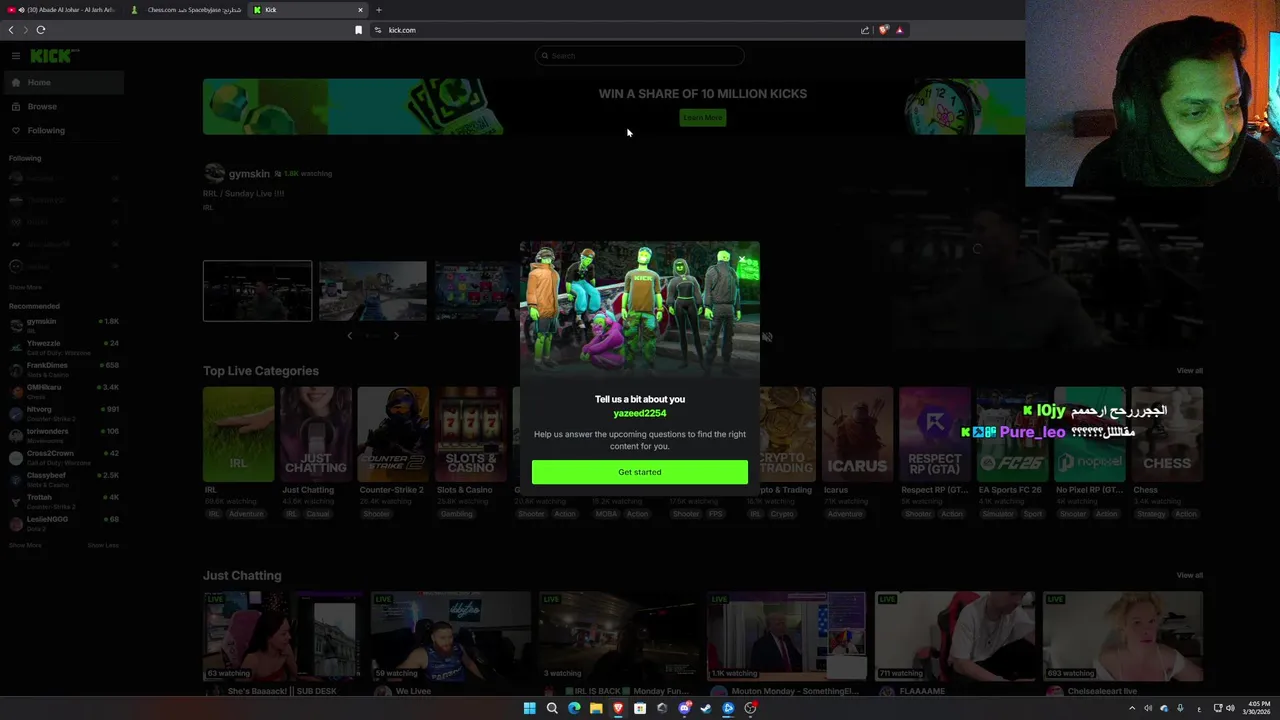Open toriwonders in Recommended list
Screen dimensions: 1280x720
pyautogui.click(x=62, y=434)
